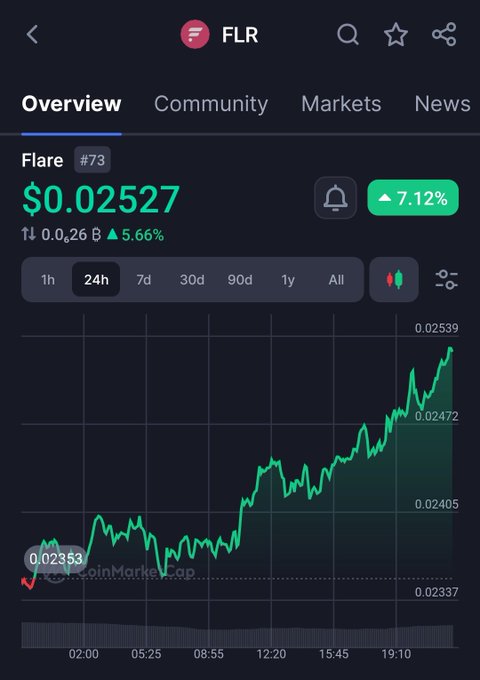Select the 1y chart range
This screenshot has height=680, width=480.
288,280
